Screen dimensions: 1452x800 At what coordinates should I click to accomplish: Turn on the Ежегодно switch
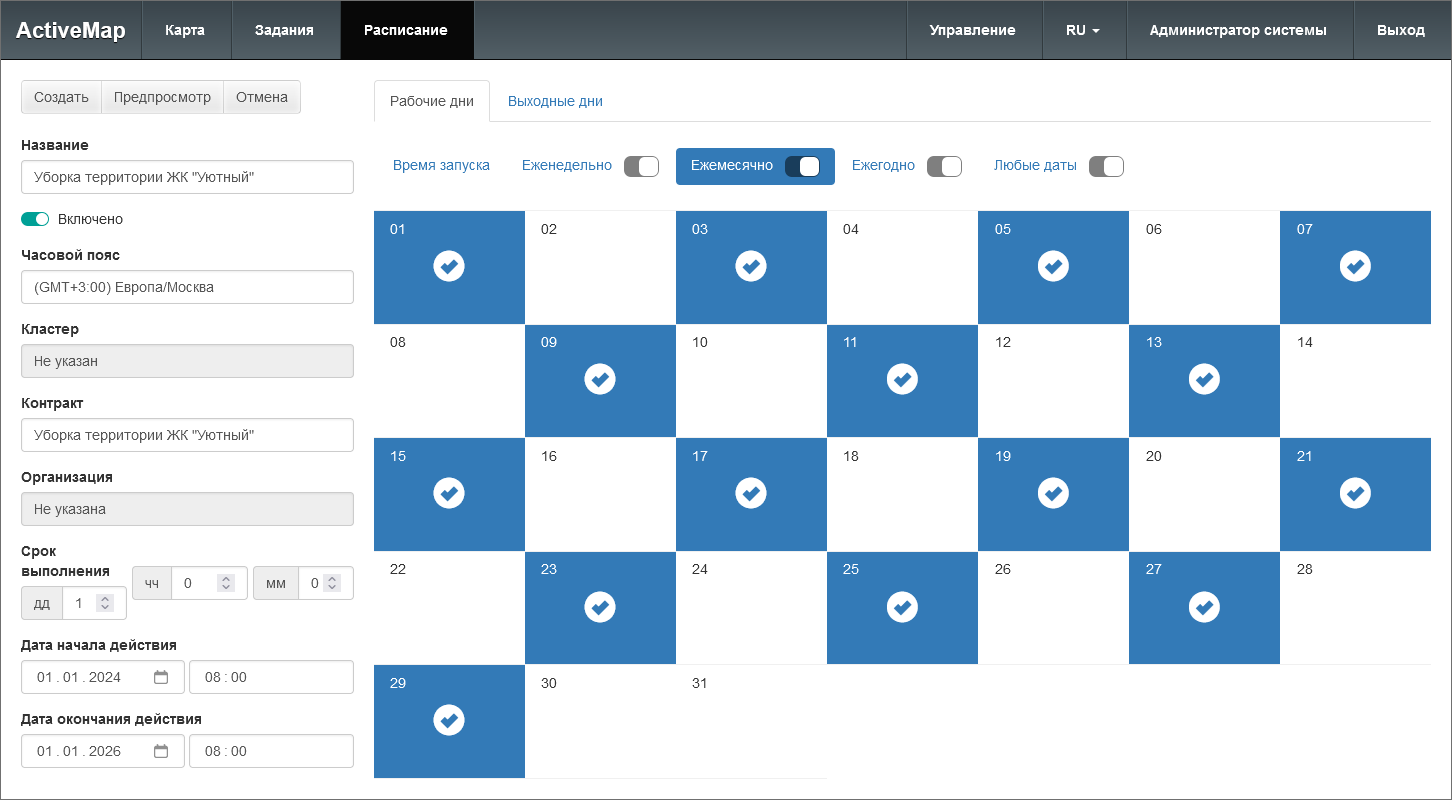(x=944, y=166)
